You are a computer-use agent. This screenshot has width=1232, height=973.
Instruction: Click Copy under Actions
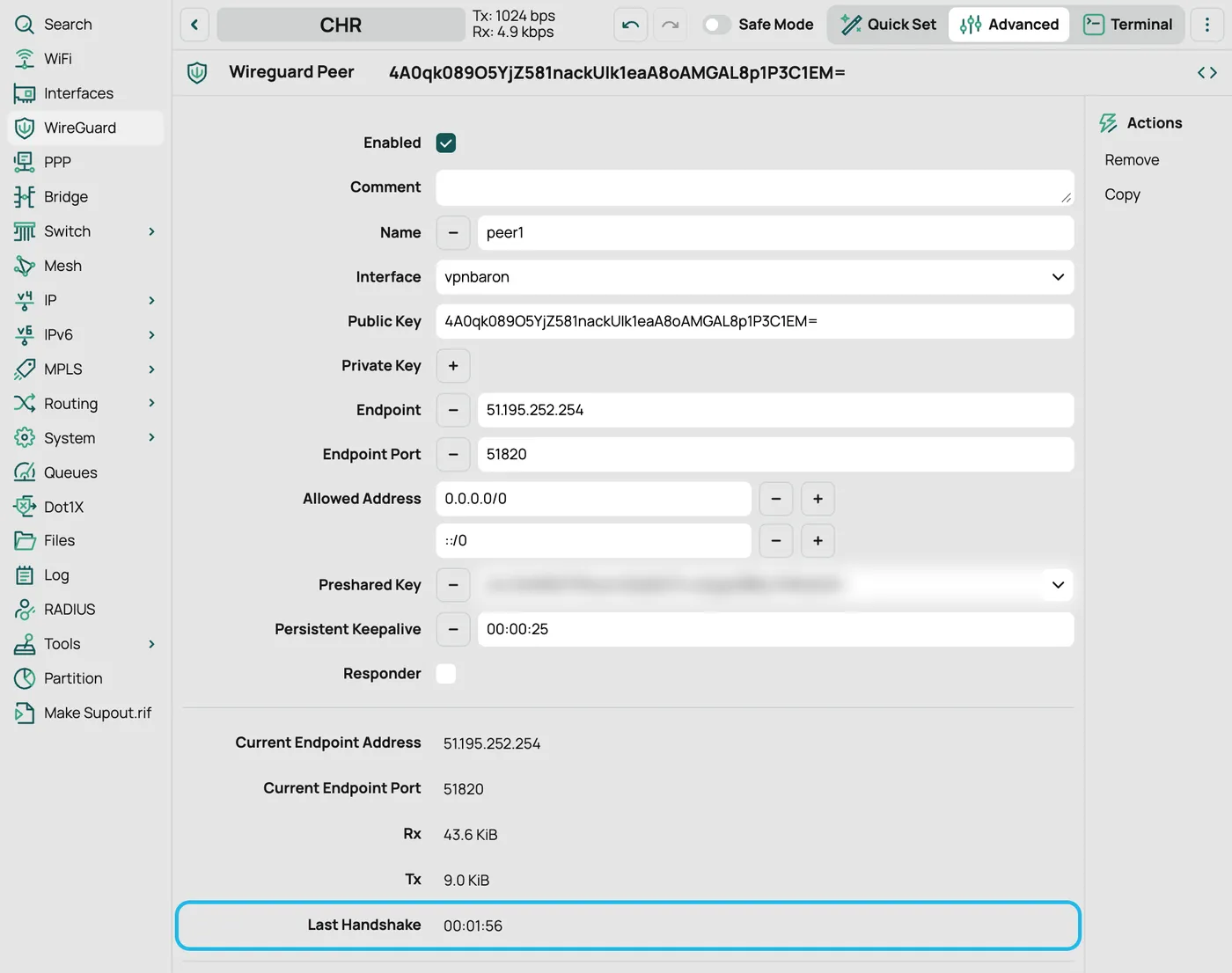pyautogui.click(x=1122, y=194)
